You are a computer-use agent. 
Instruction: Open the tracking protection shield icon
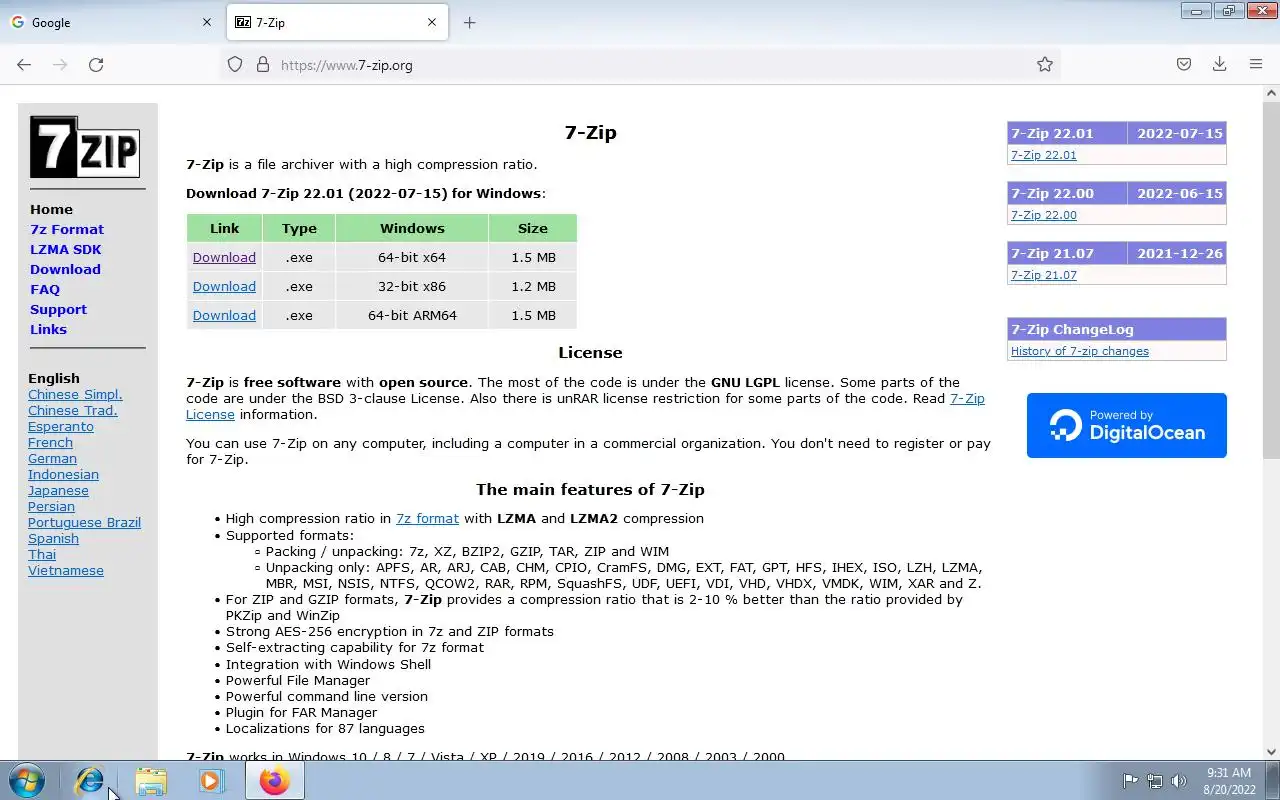tap(235, 64)
